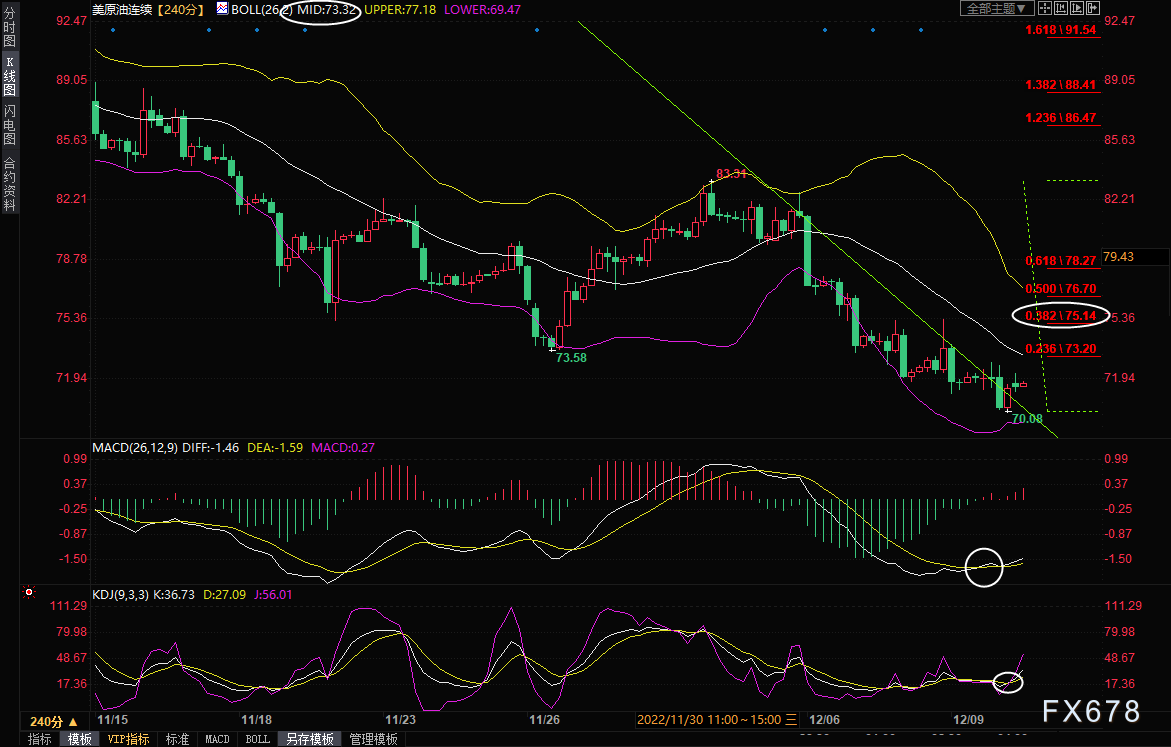The height and width of the screenshot is (747, 1171).
Task: Apply the BOLL template button
Action: [x=258, y=739]
